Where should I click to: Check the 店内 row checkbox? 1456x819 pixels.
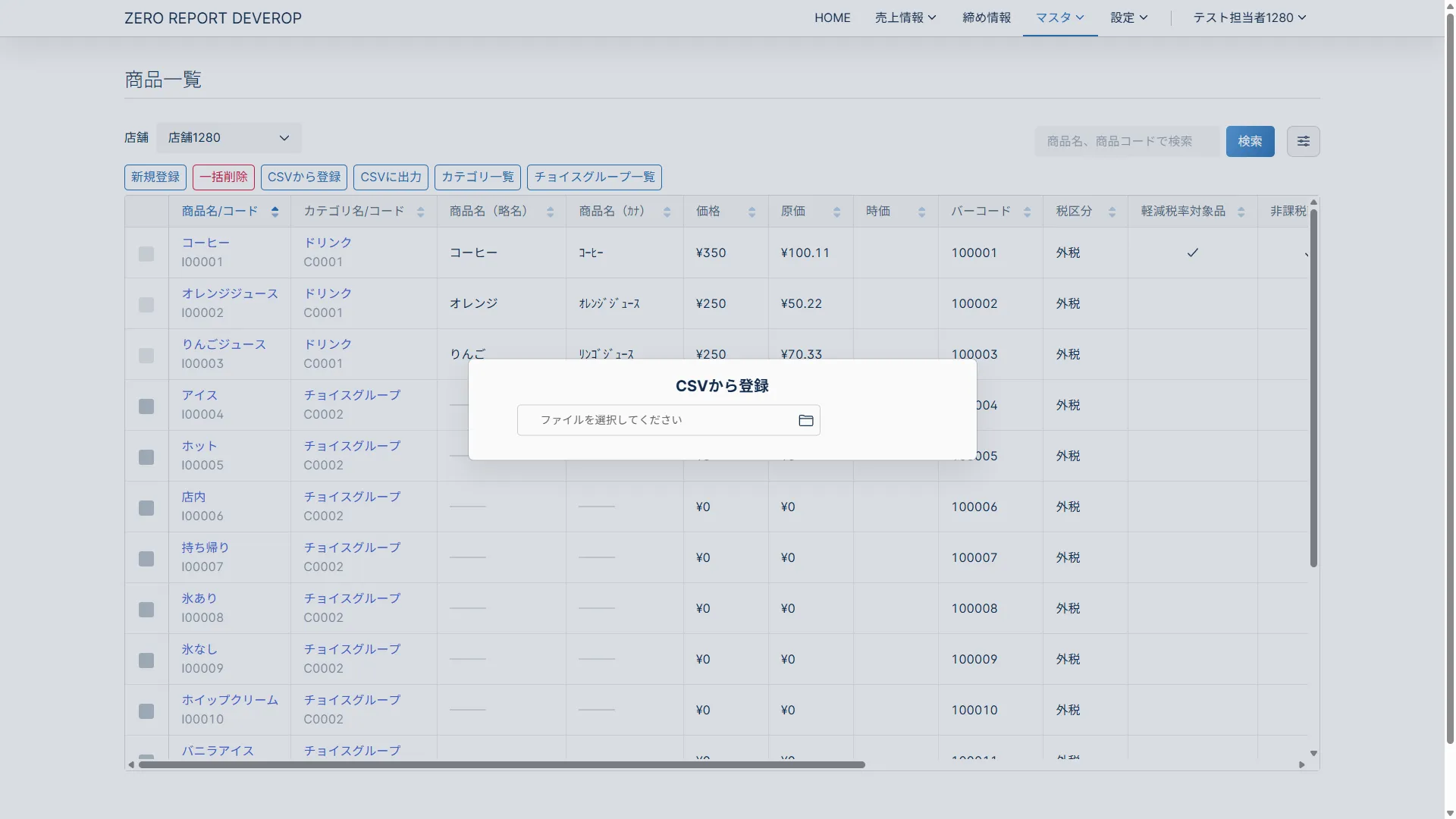point(146,508)
